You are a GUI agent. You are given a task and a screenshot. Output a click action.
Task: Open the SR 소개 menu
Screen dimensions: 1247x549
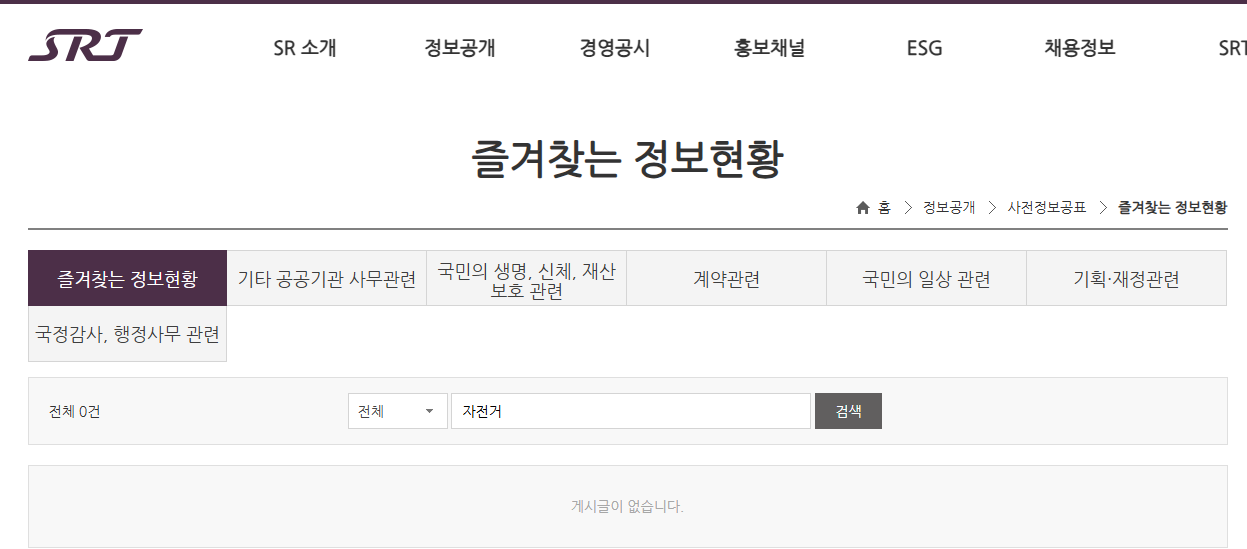(x=305, y=48)
